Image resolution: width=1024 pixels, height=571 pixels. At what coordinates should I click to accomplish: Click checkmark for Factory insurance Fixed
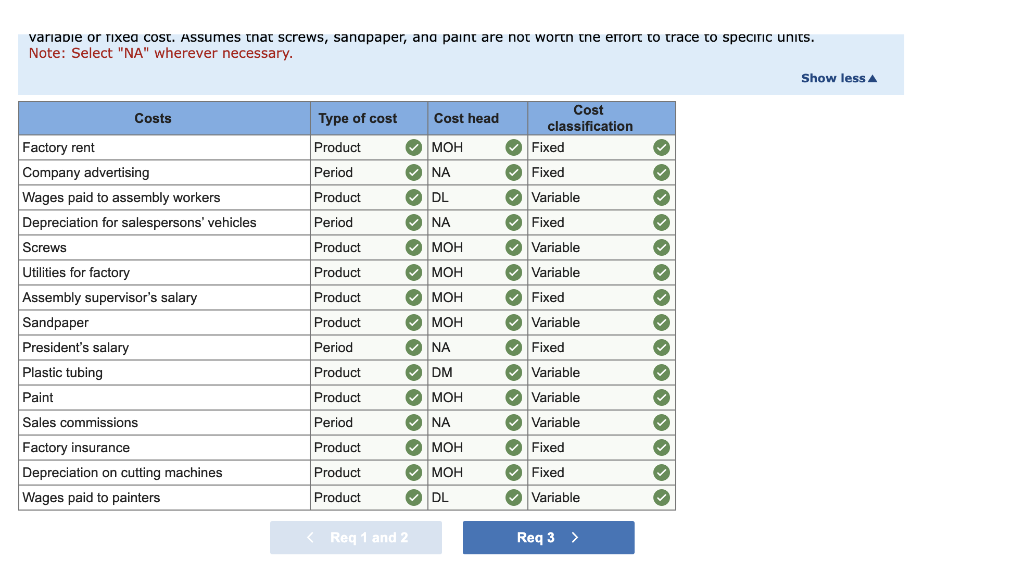pos(662,448)
